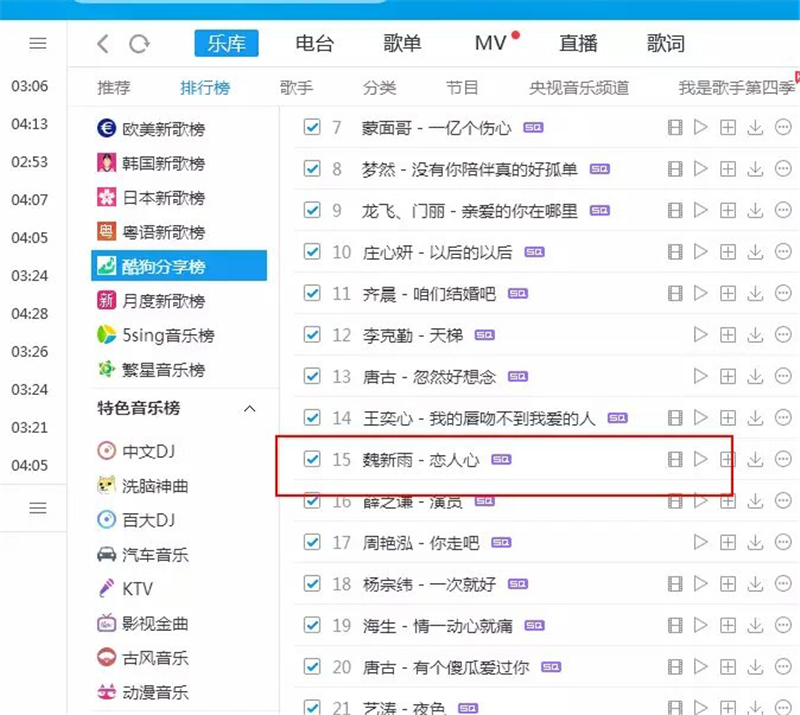Image resolution: width=800 pixels, height=715 pixels.
Task: Select the 歌手 sub-tab
Action: click(x=296, y=88)
